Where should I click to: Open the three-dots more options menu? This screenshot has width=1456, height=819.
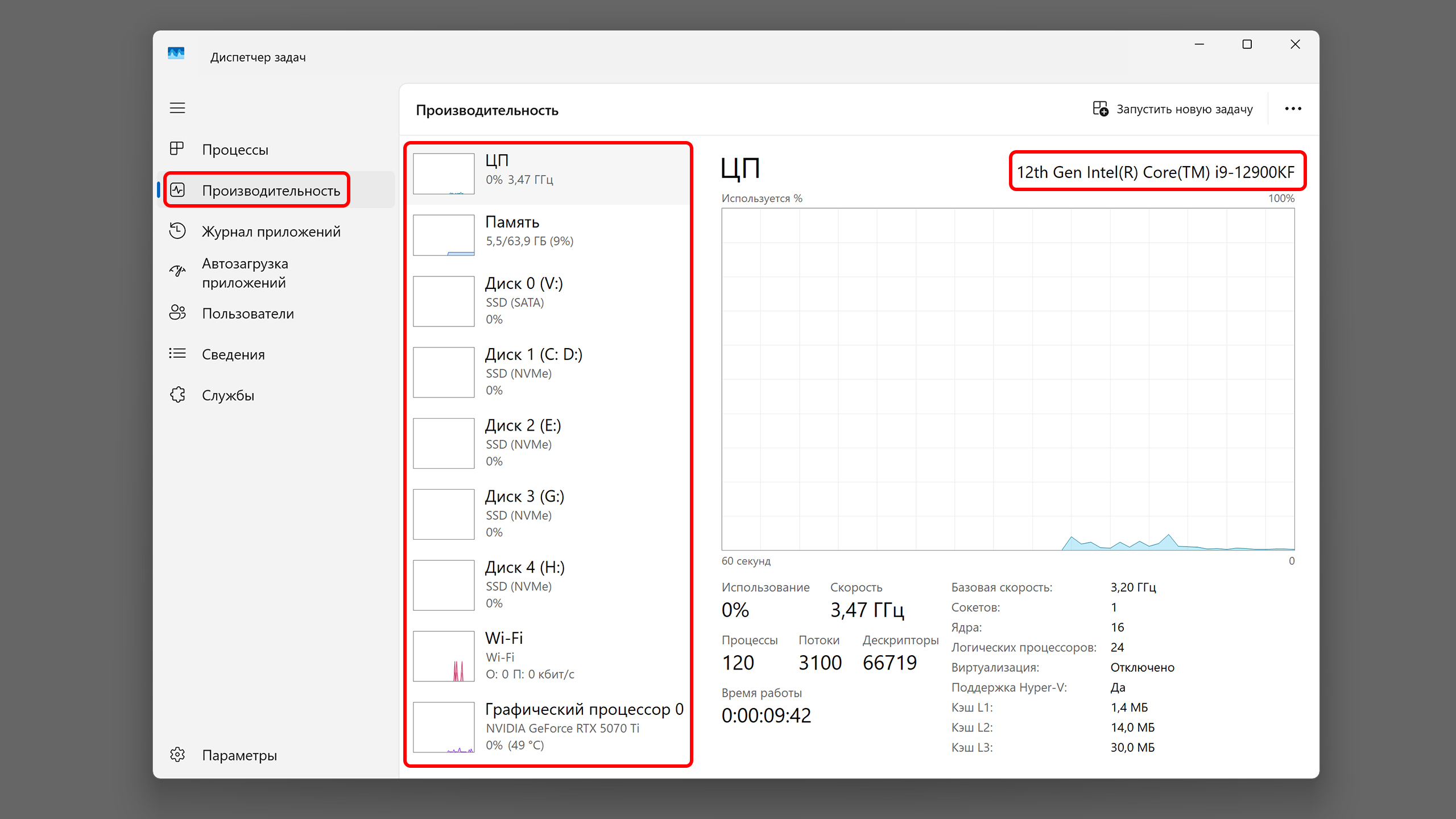click(1293, 109)
